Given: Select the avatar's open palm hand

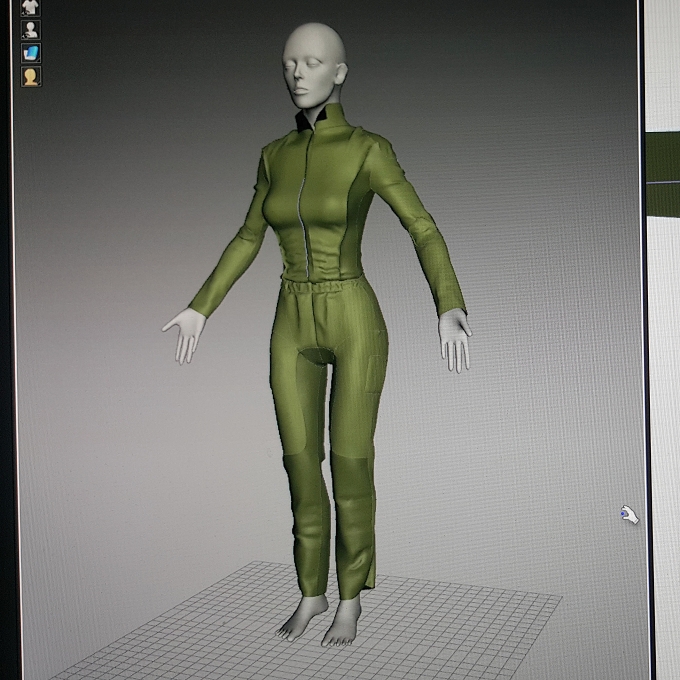Looking at the screenshot, I should pyautogui.click(x=184, y=334).
